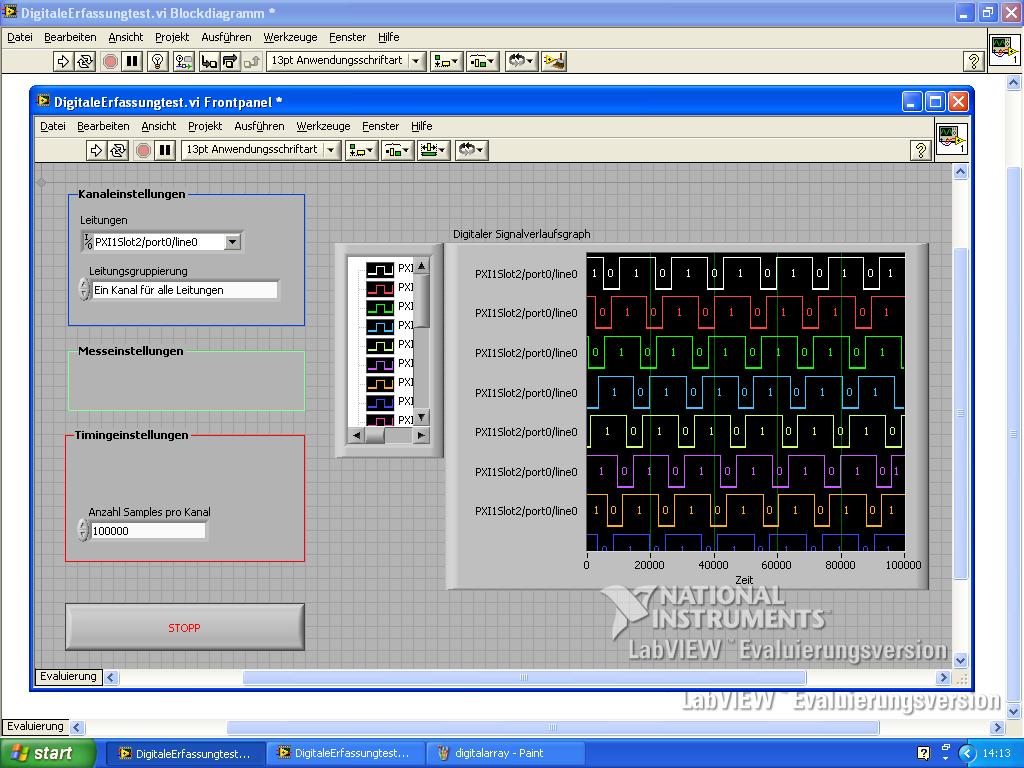The image size is (1024, 768).
Task: Click Pause button in Frontpanel toolbar
Action: (x=165, y=150)
